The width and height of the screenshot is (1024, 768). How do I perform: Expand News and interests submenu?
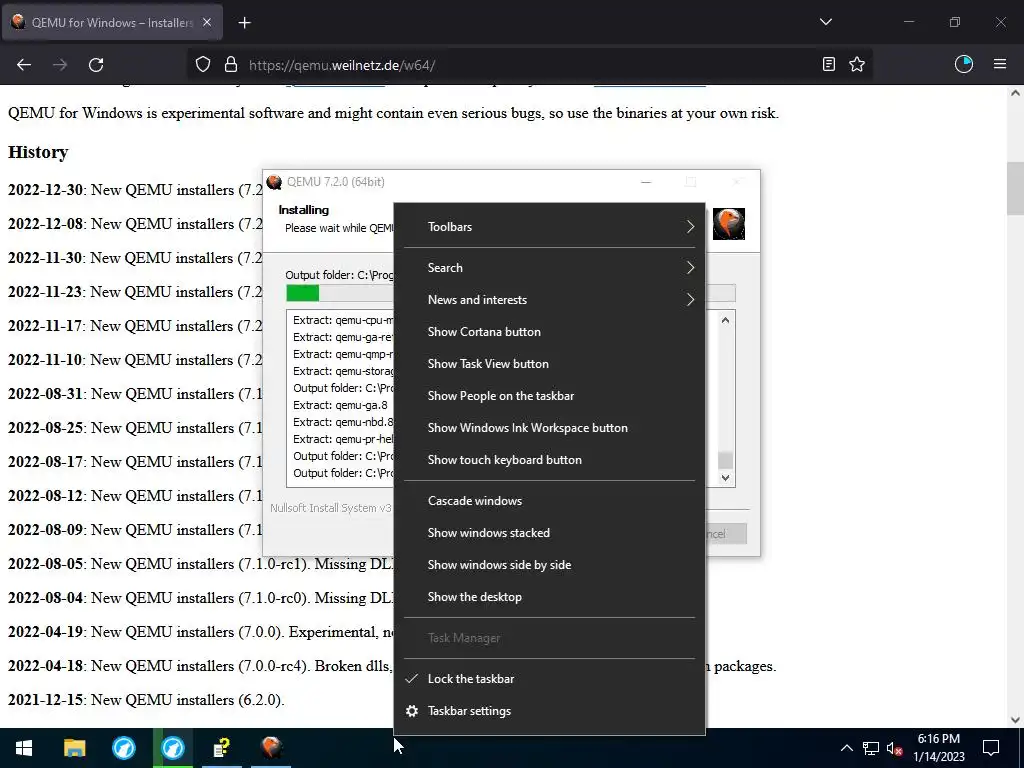[x=549, y=300]
